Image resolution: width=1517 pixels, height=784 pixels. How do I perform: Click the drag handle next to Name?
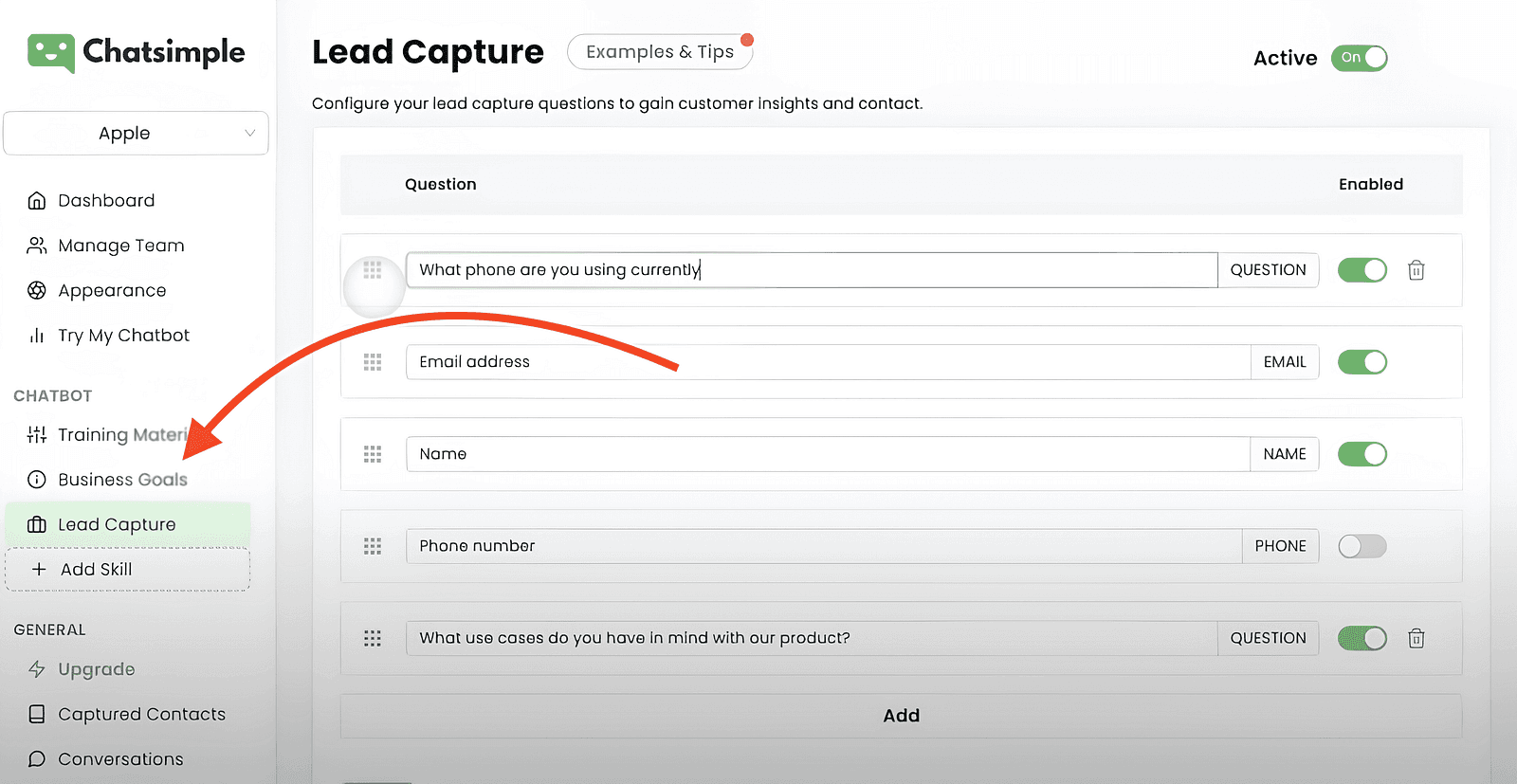click(373, 454)
